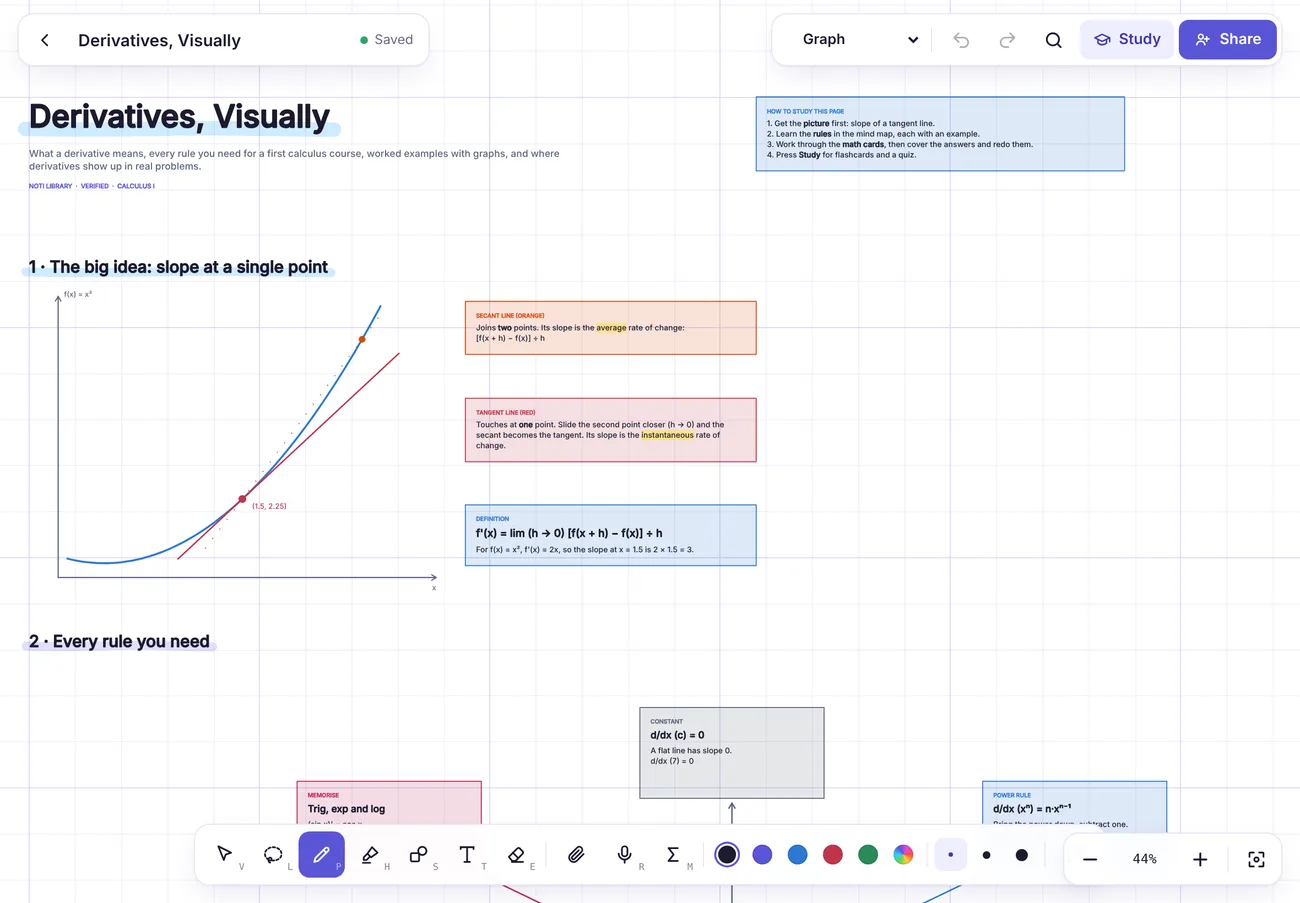The width and height of the screenshot is (1300, 903).
Task: Select the Secant Line orange note card
Action: (611, 328)
